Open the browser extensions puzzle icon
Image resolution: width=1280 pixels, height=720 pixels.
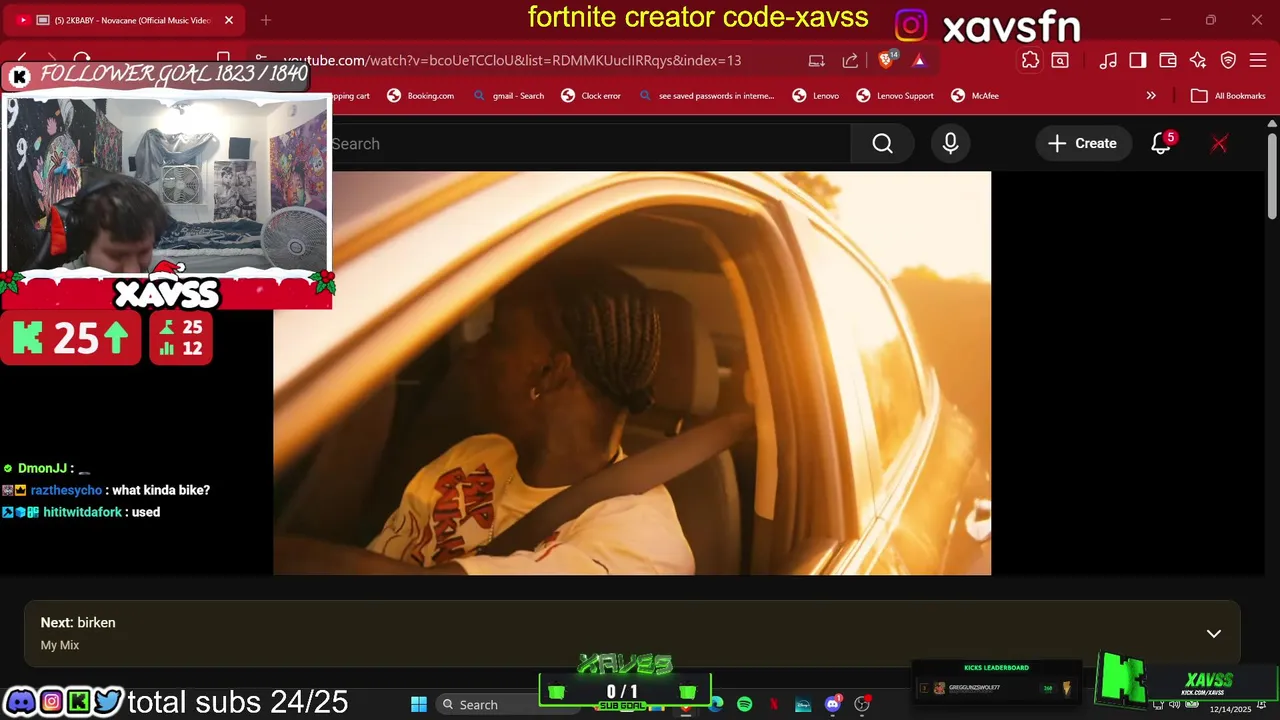[x=1030, y=60]
